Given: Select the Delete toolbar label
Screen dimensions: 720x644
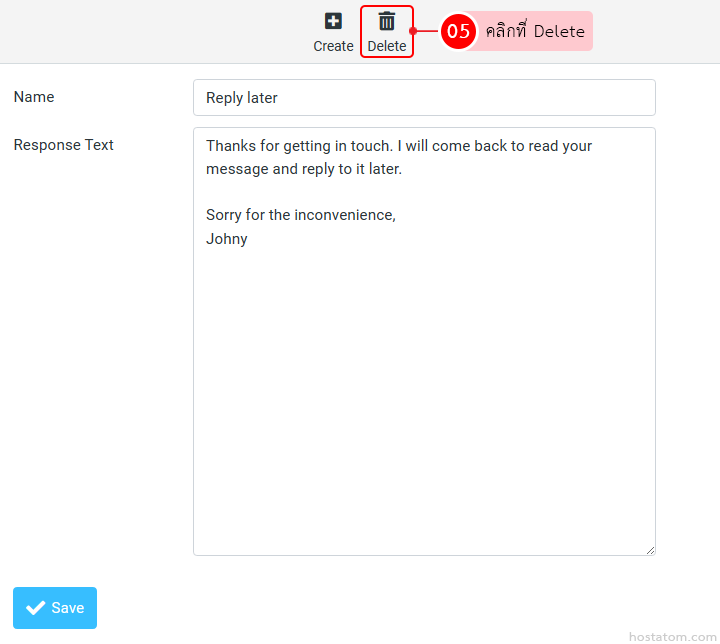Looking at the screenshot, I should click(x=387, y=46).
